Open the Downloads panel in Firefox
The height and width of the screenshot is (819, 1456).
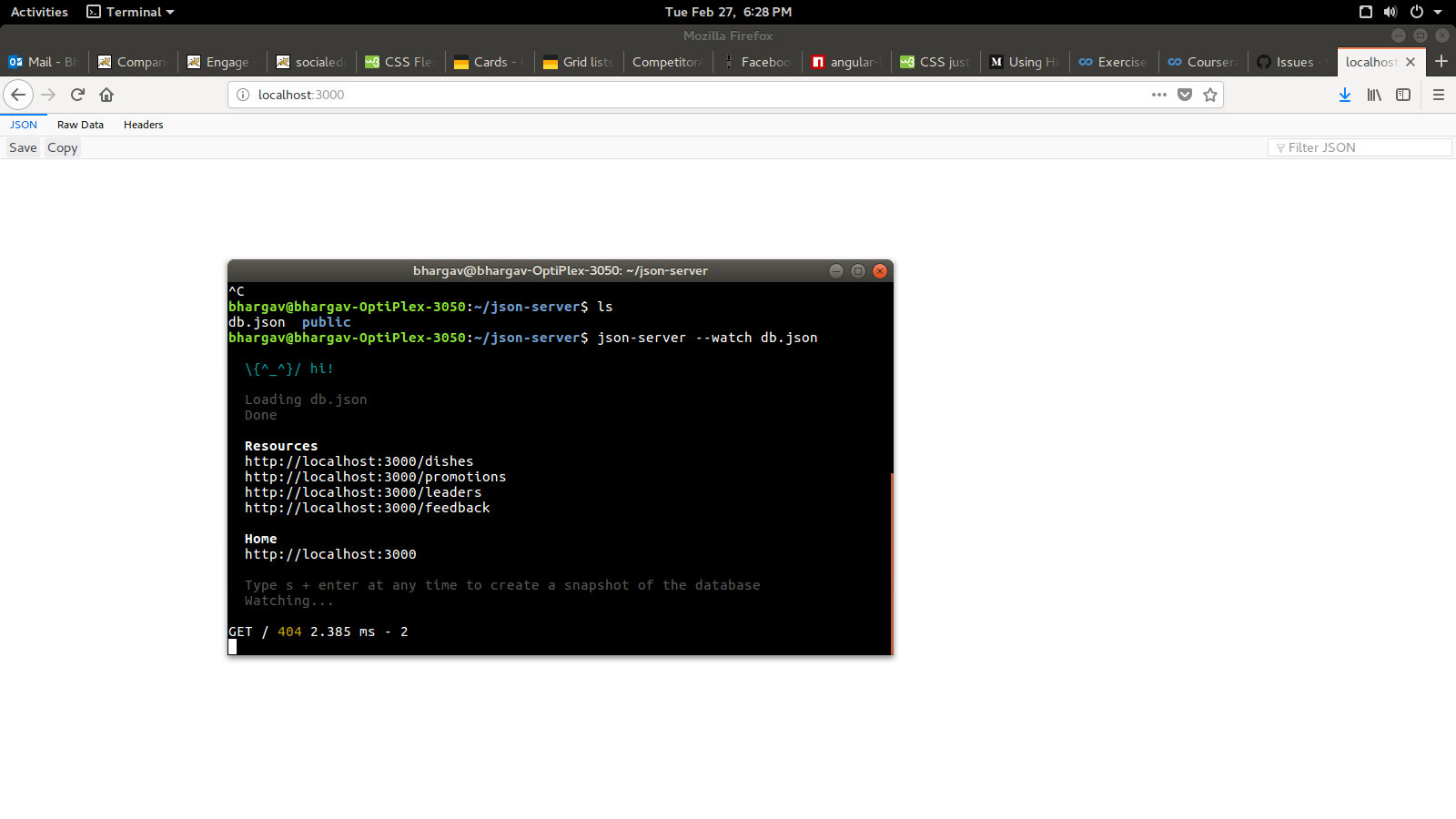click(1345, 95)
